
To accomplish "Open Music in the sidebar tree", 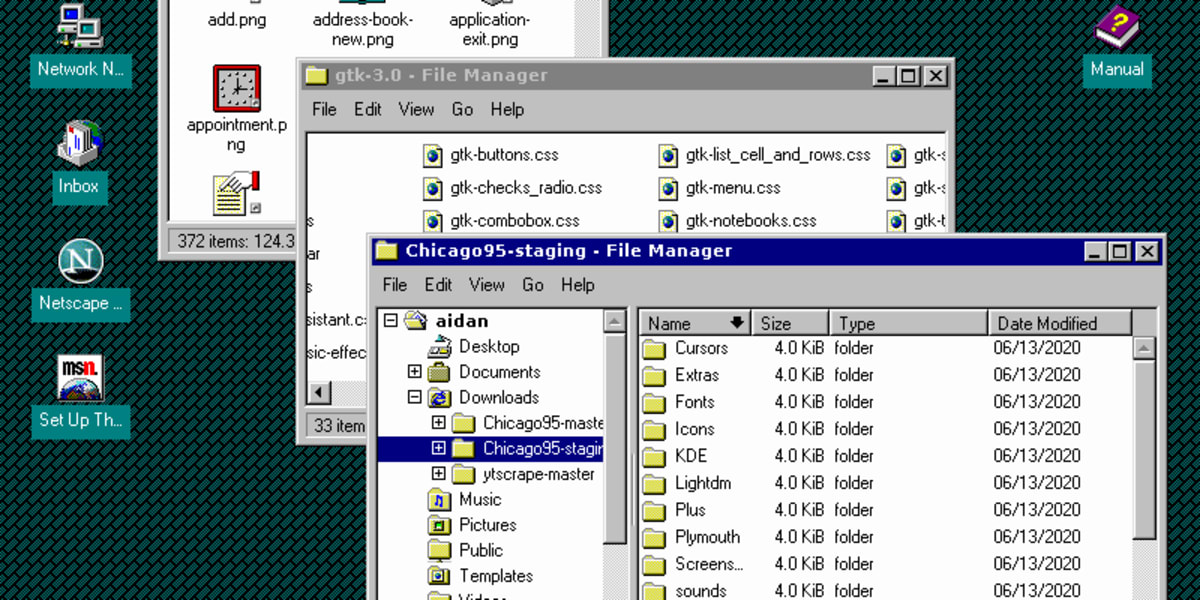I will coord(480,500).
